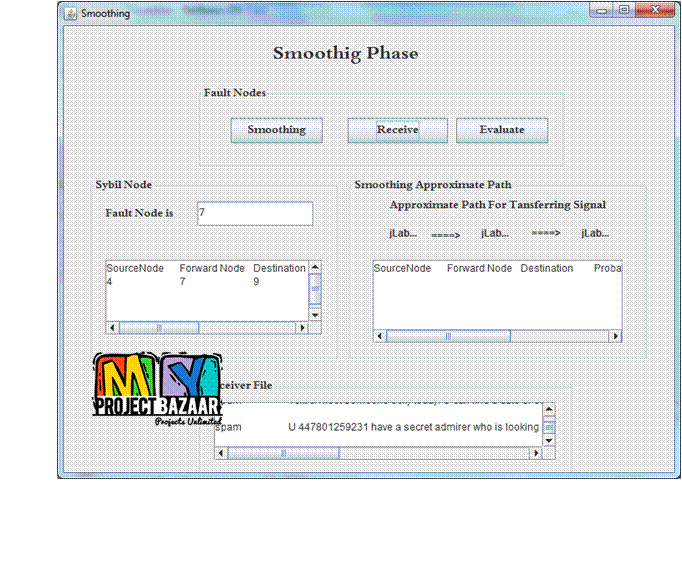
Task: Select Forward Node header in Sybil Node table
Action: click(x=212, y=268)
